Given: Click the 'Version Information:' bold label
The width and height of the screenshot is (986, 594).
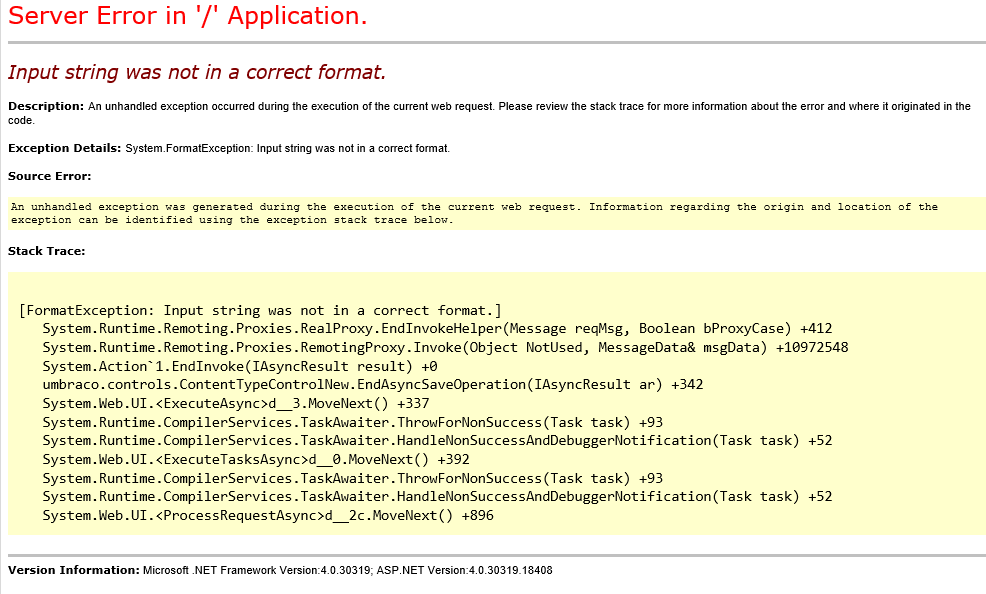Looking at the screenshot, I should click(73, 570).
